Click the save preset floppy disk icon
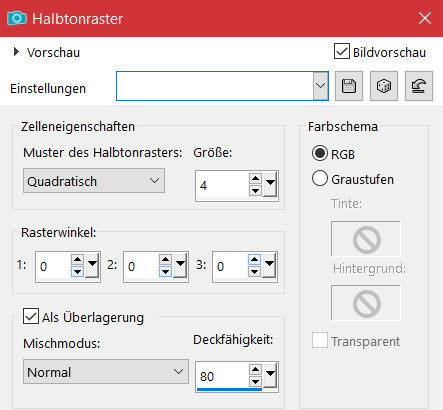Image resolution: width=443 pixels, height=410 pixels. pos(349,86)
